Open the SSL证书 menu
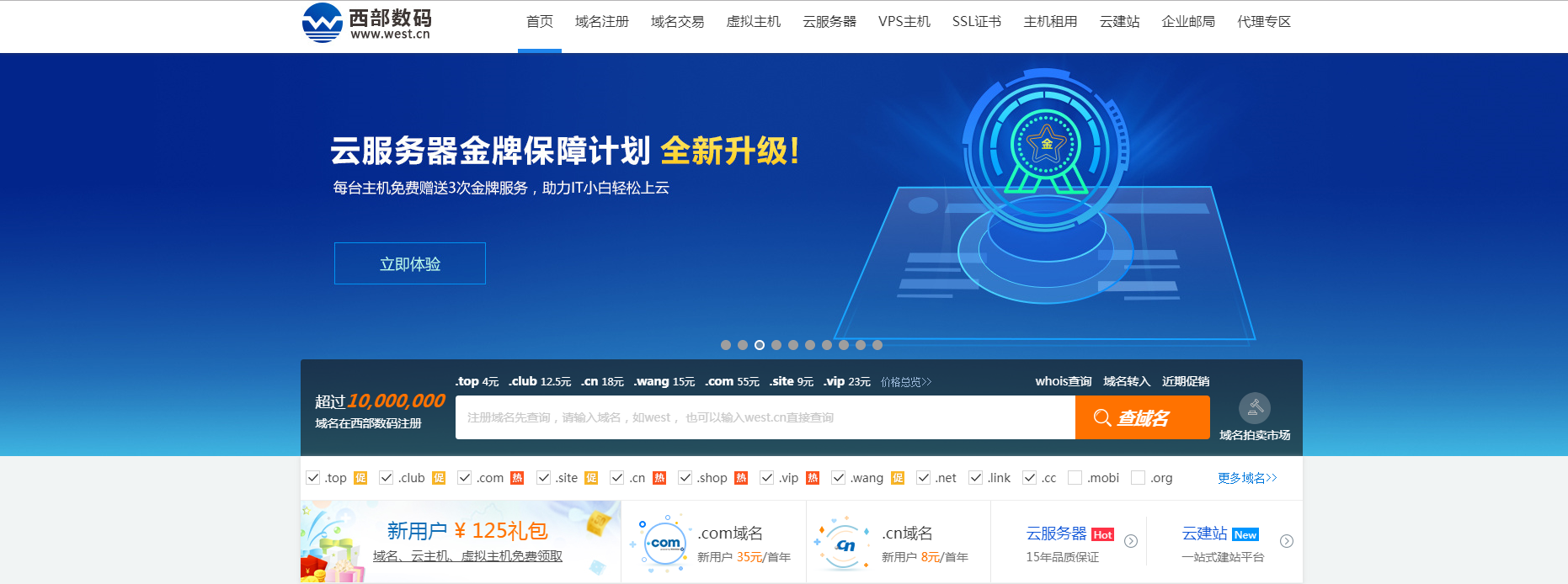 (977, 22)
